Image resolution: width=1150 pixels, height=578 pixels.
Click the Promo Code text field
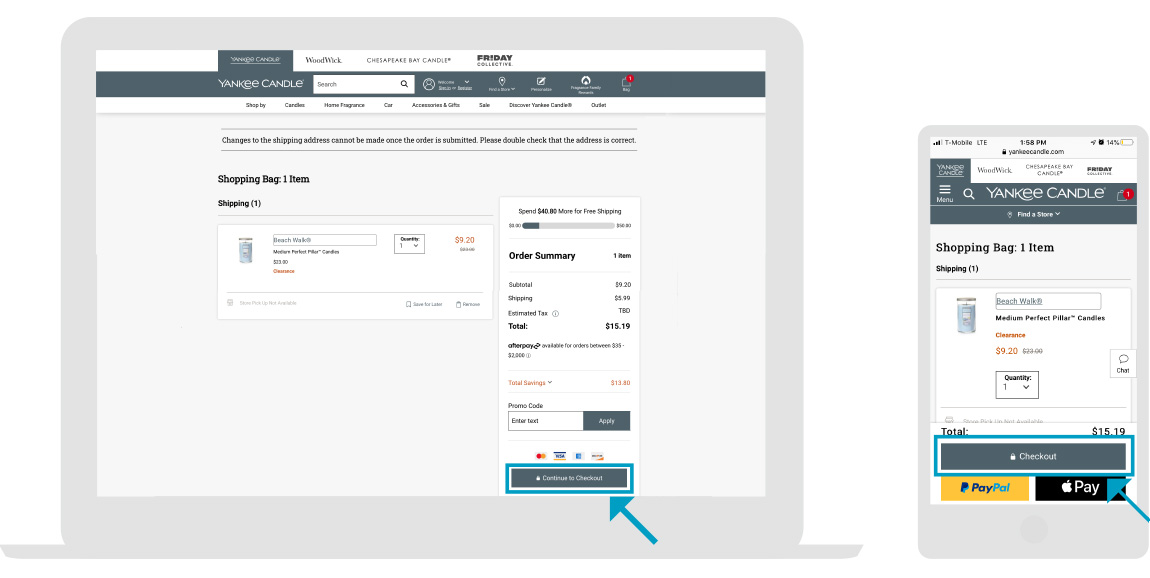tap(546, 421)
